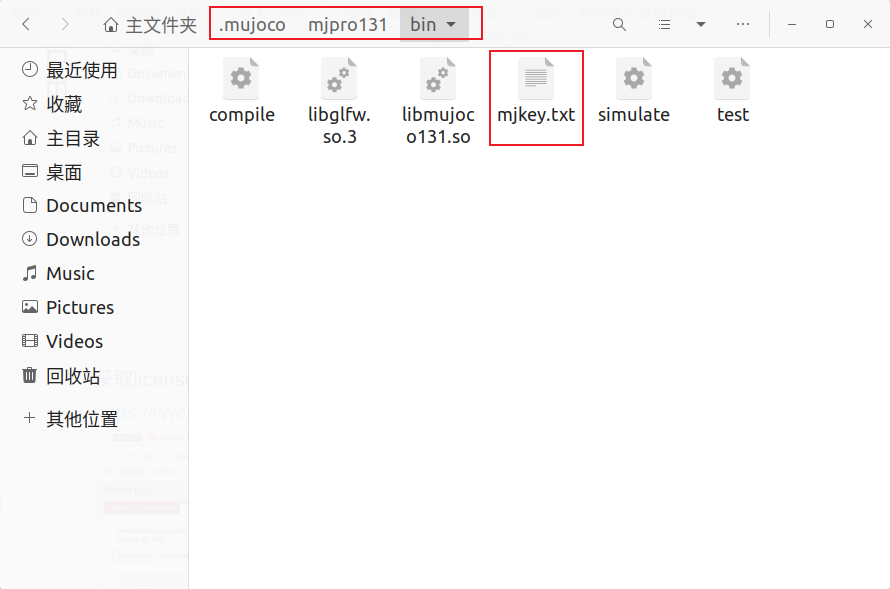
Task: Click the film icon beside Videos
Action: pos(30,340)
